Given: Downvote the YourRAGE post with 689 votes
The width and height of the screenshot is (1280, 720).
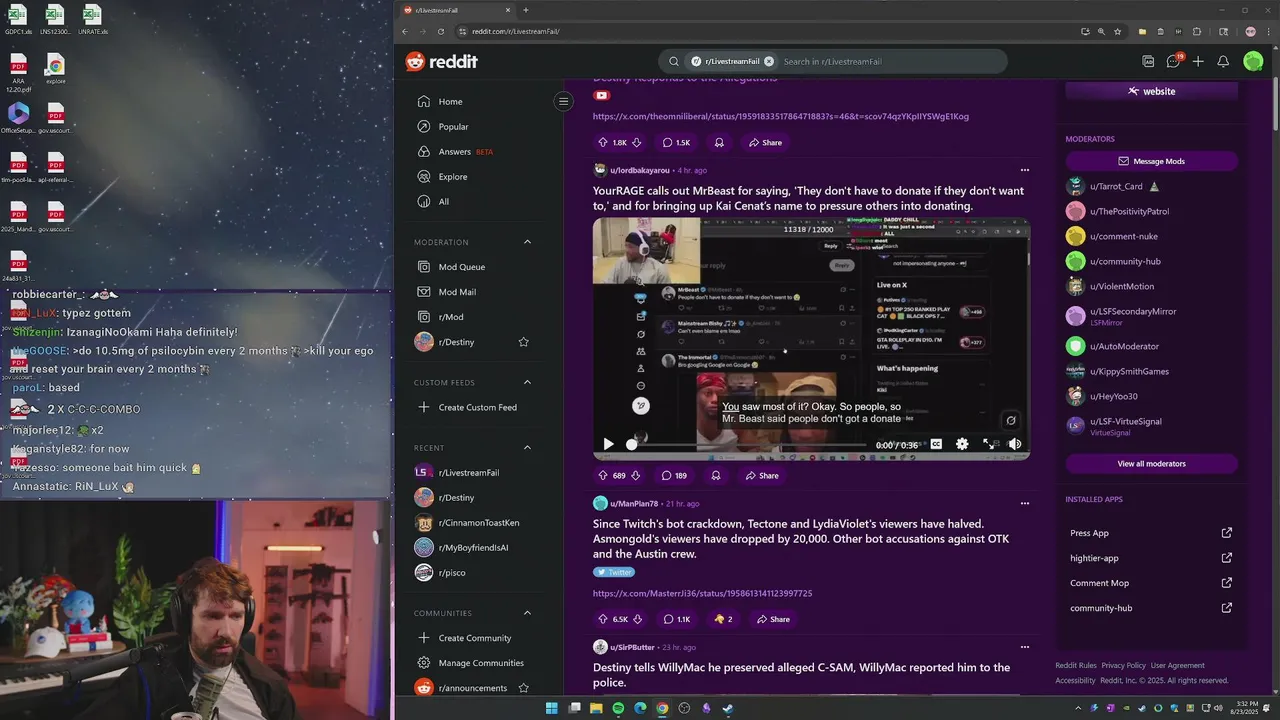Looking at the screenshot, I should pyautogui.click(x=636, y=476).
